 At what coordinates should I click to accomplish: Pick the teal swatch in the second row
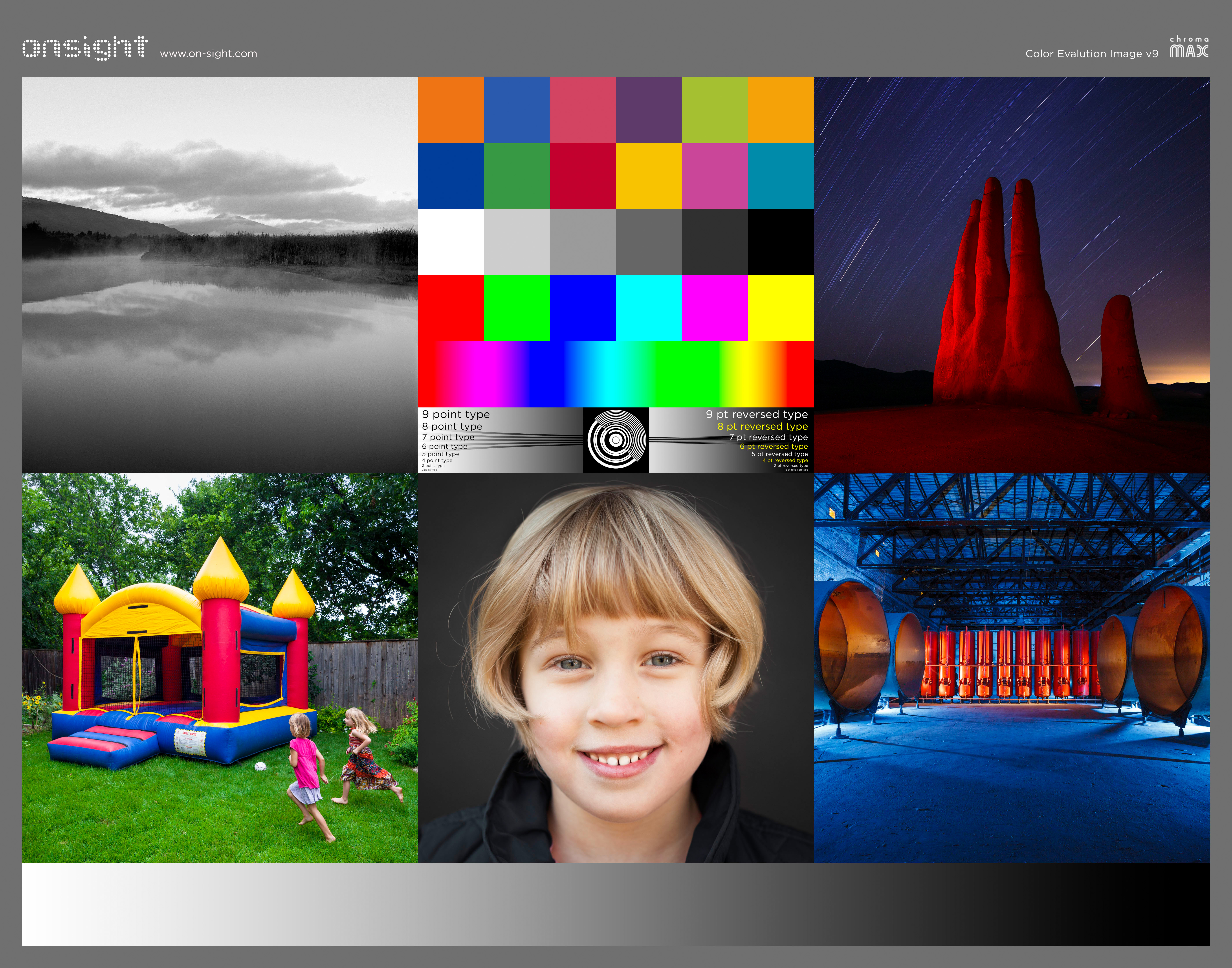pyautogui.click(x=781, y=176)
